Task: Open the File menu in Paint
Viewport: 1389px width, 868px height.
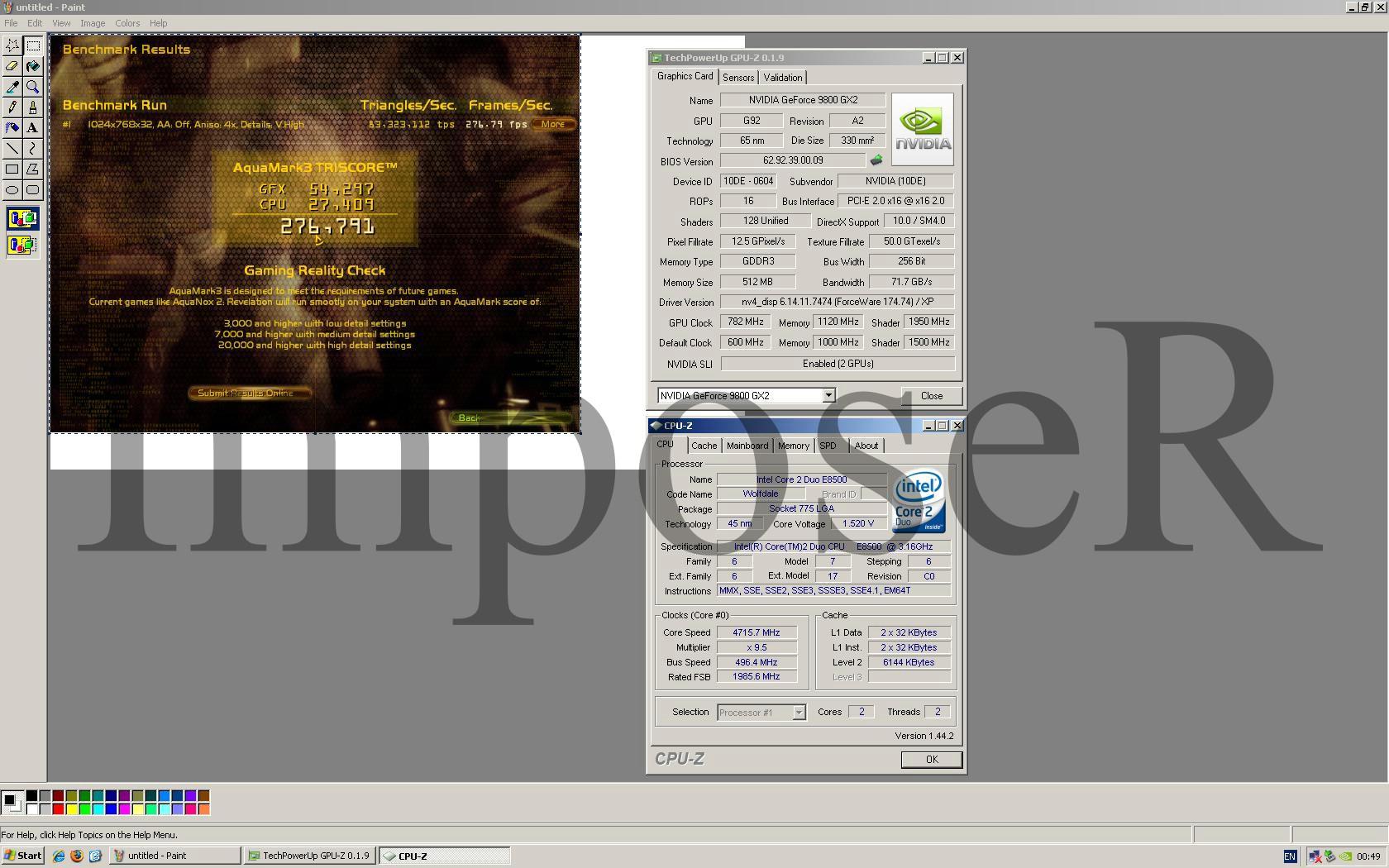Action: [11, 23]
